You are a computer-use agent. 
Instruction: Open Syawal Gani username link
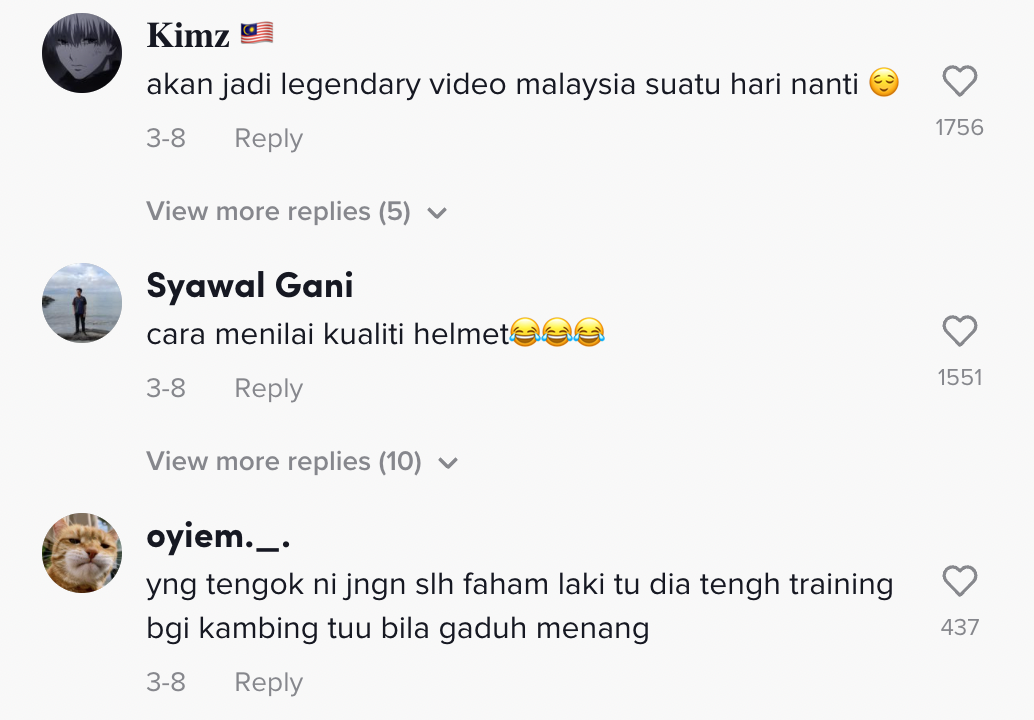(250, 285)
